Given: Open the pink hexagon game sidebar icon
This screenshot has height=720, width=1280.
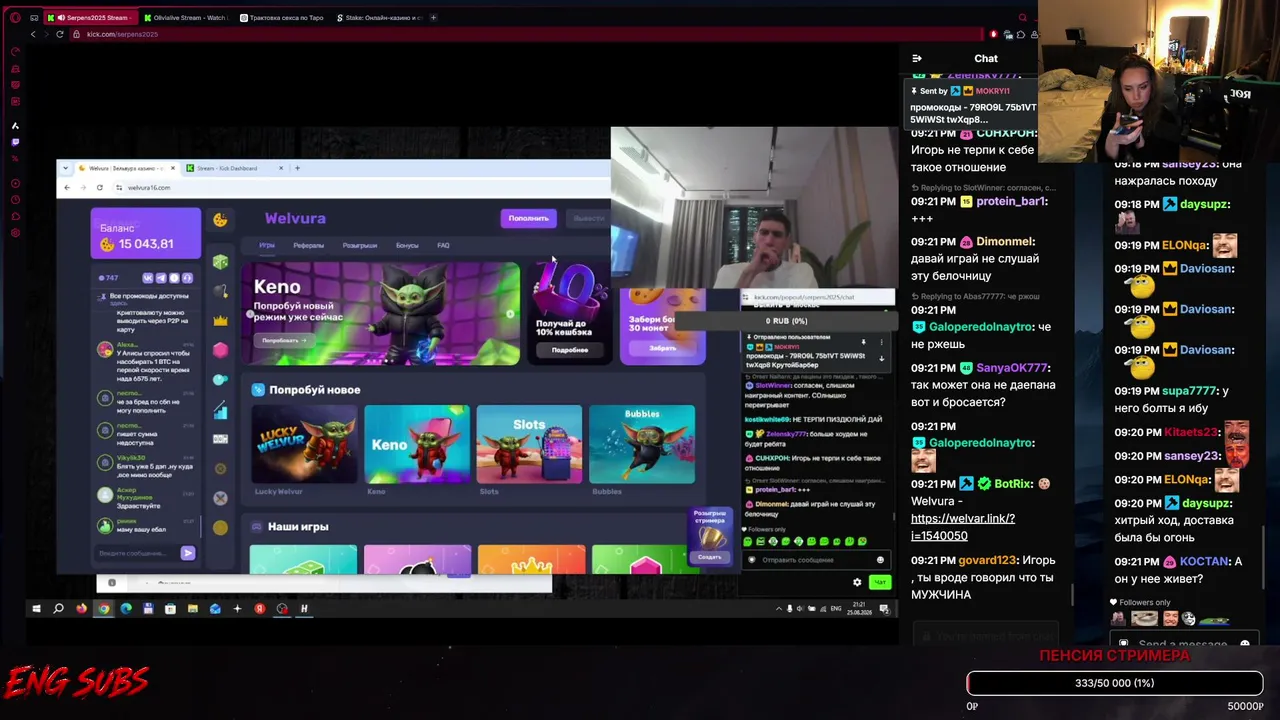Looking at the screenshot, I should 220,350.
